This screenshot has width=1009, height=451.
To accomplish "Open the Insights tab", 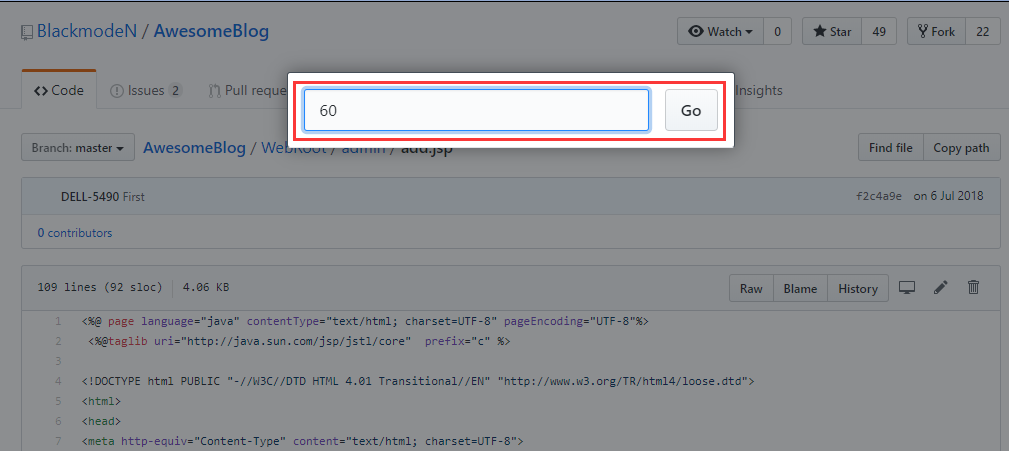I will (759, 91).
